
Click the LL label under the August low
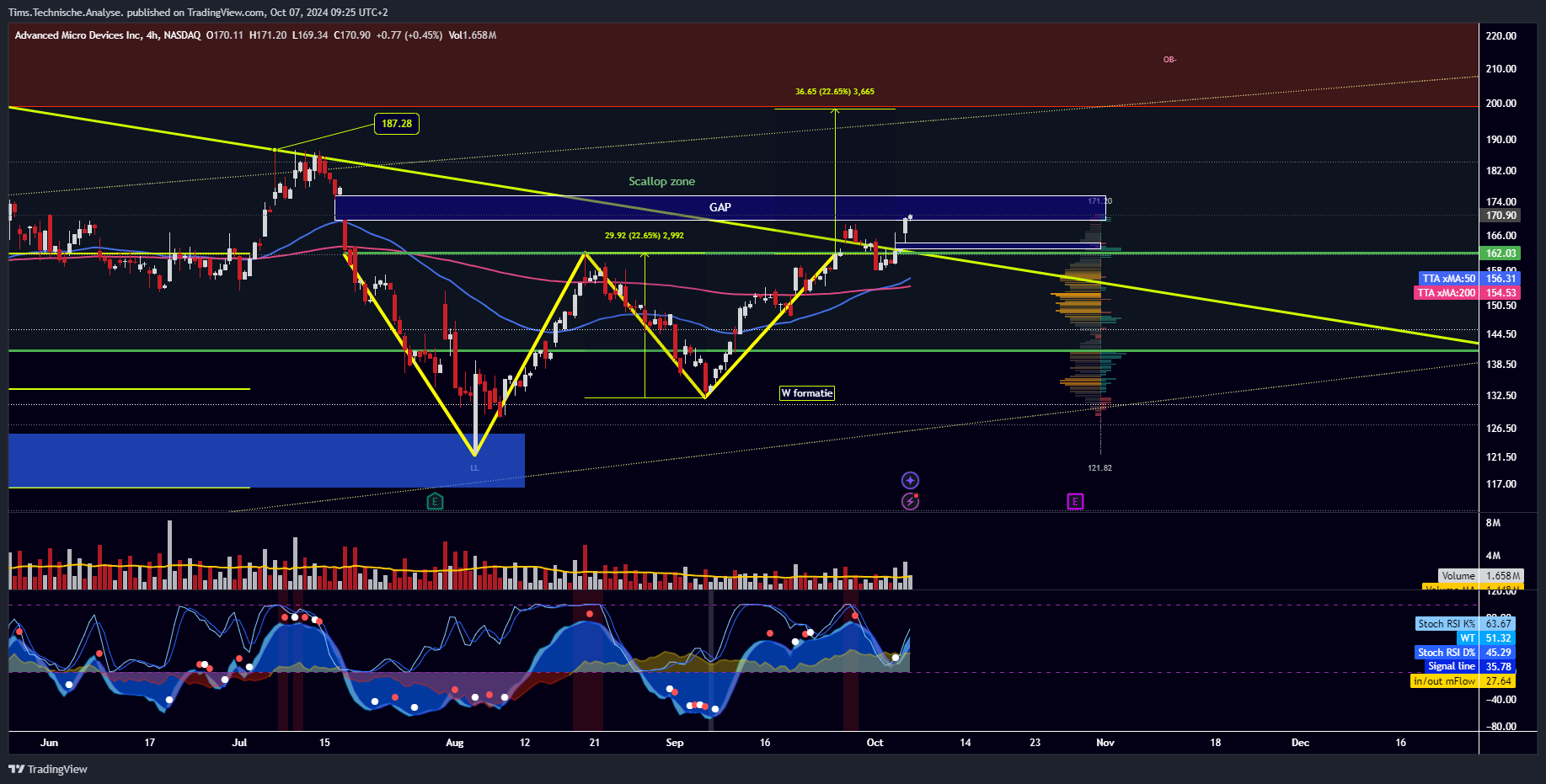pos(474,468)
